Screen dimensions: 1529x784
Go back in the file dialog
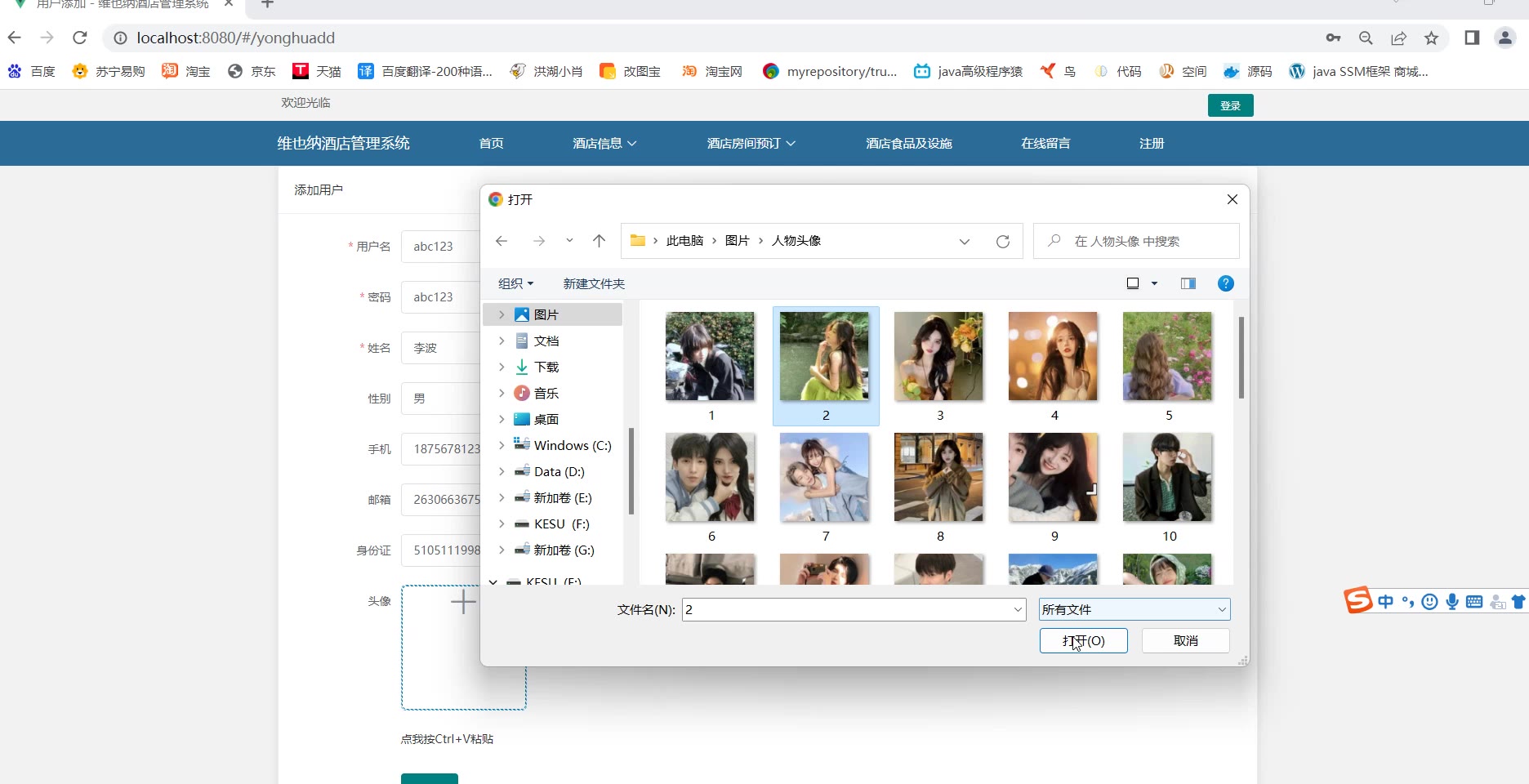click(x=501, y=241)
